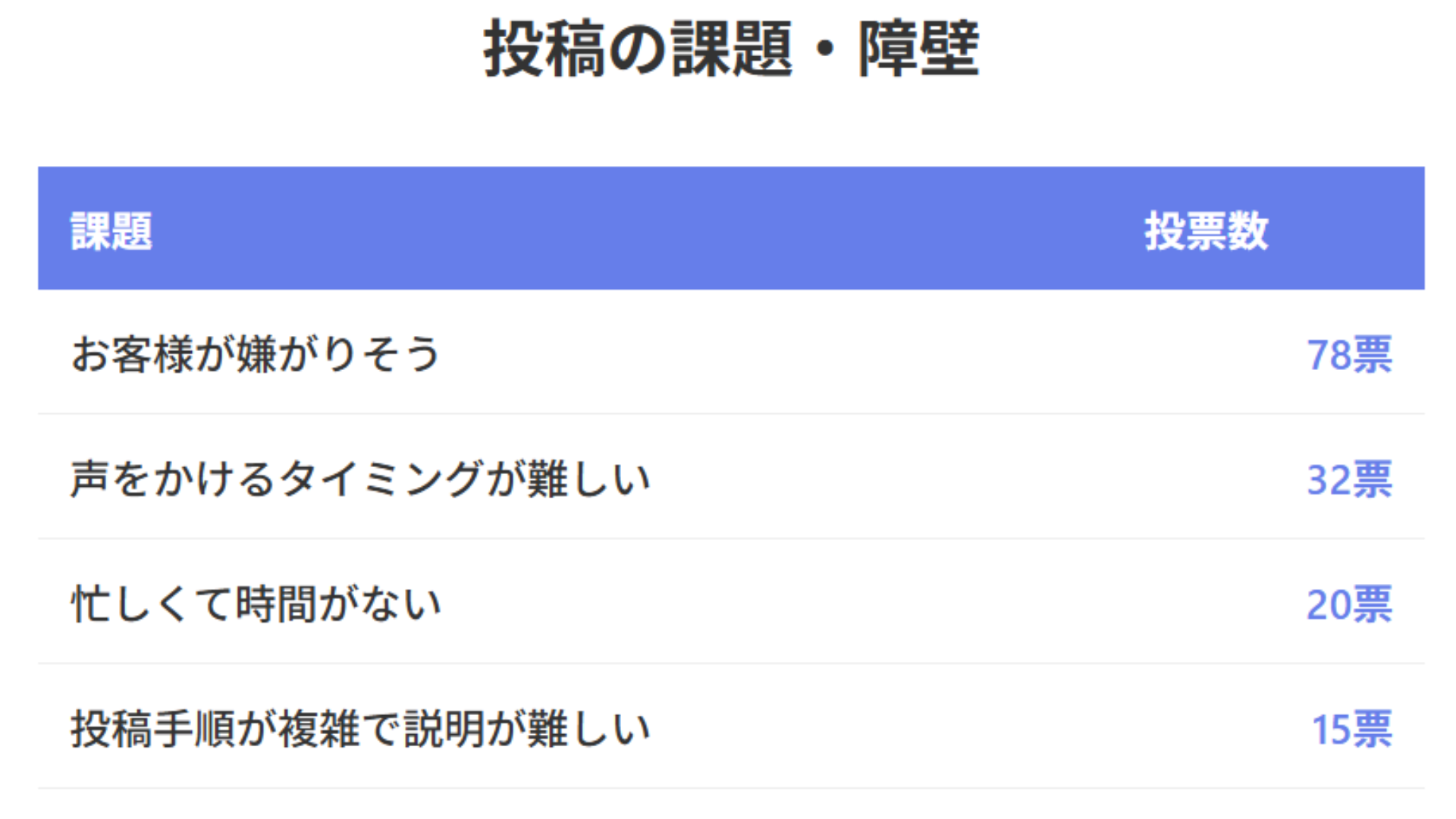1456x819 pixels.
Task: Click the empty middle of the blue header bar
Action: click(x=645, y=229)
